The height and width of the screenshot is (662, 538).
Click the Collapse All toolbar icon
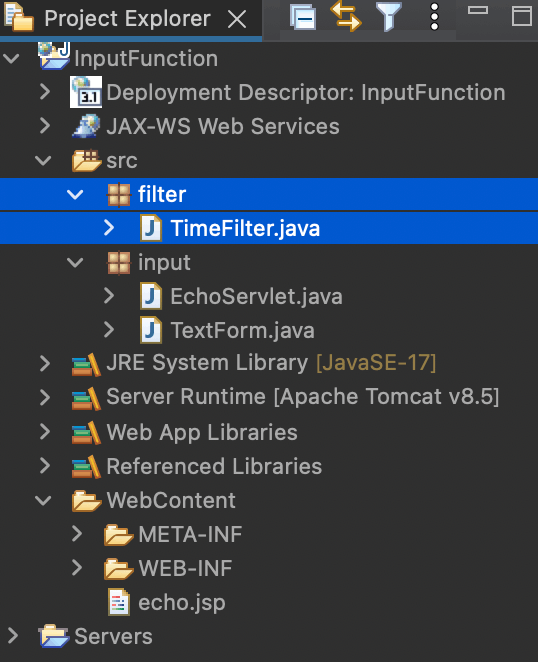pos(303,17)
